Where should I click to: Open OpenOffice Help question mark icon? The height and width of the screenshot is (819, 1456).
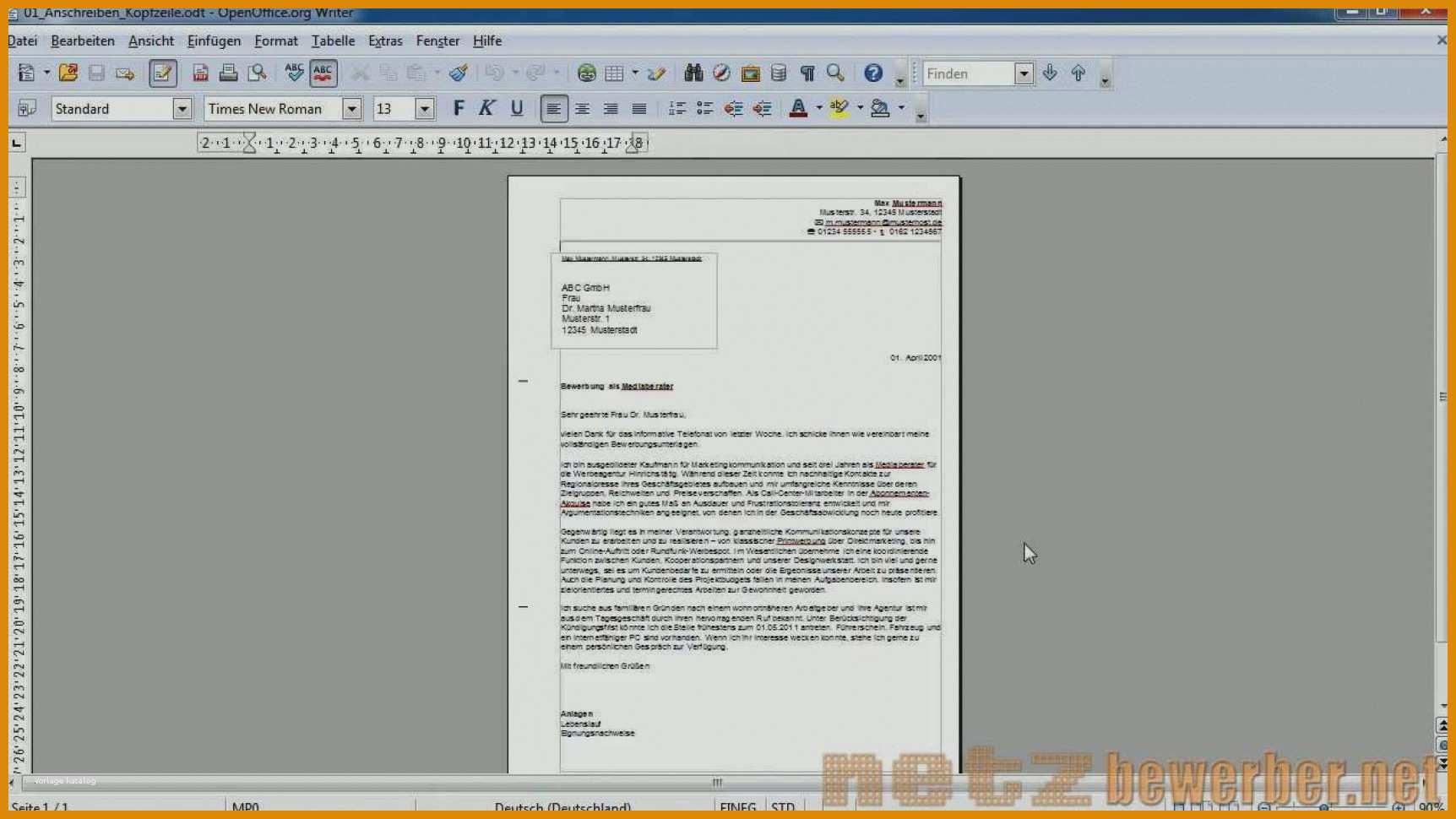coord(873,73)
